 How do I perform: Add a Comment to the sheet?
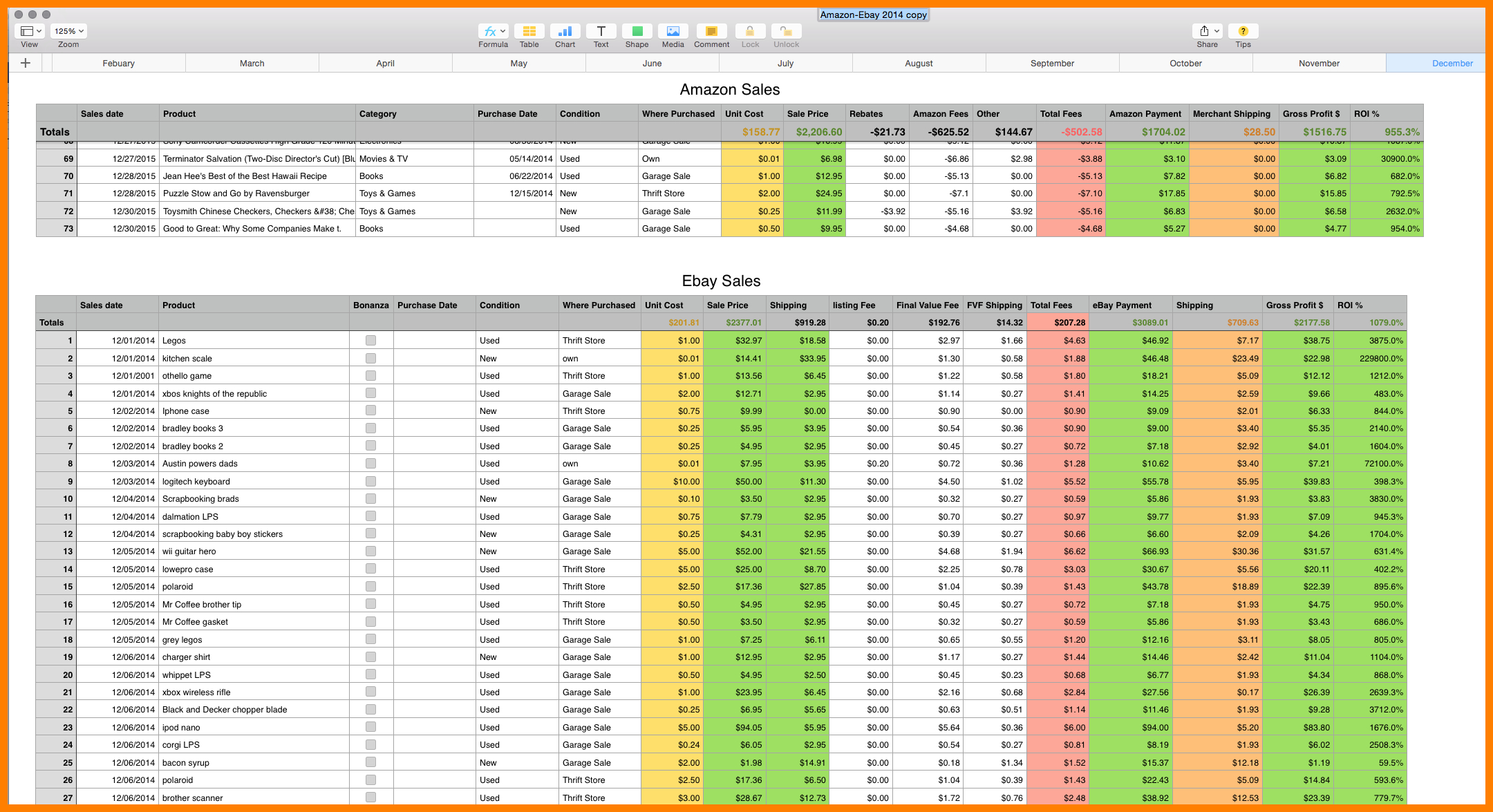click(x=711, y=31)
